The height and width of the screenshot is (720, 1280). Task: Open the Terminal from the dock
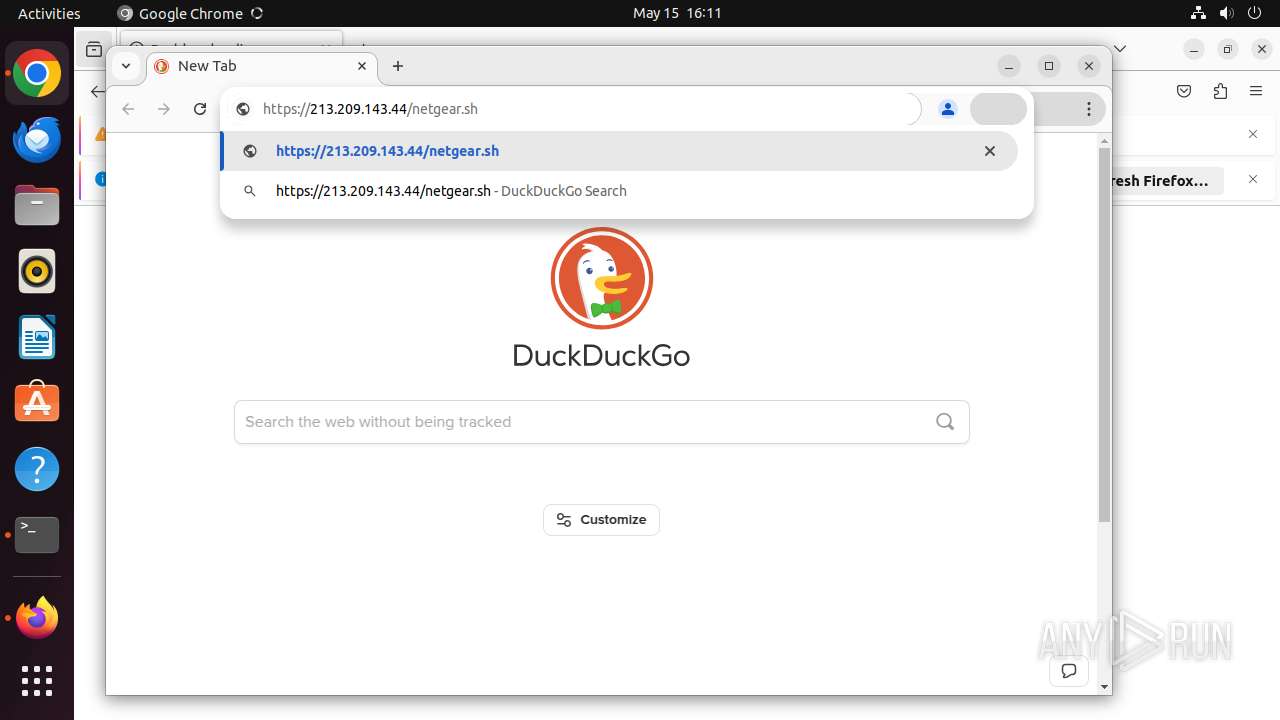tap(37, 535)
